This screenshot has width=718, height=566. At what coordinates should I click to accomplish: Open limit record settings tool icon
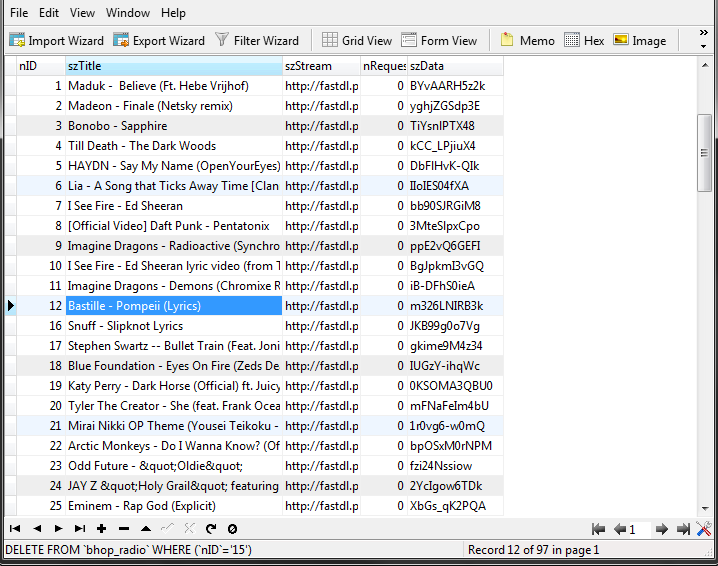(704, 529)
